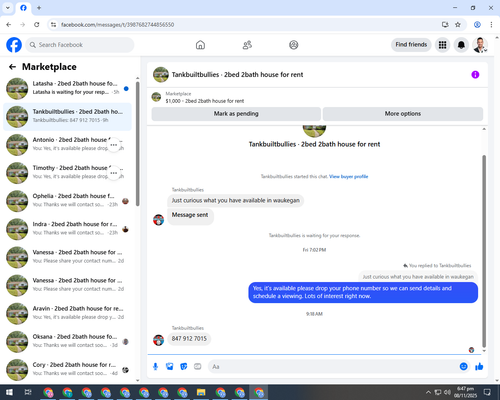Open options menu for Timothy conversation
This screenshot has height=400, width=500.
[x=114, y=173]
